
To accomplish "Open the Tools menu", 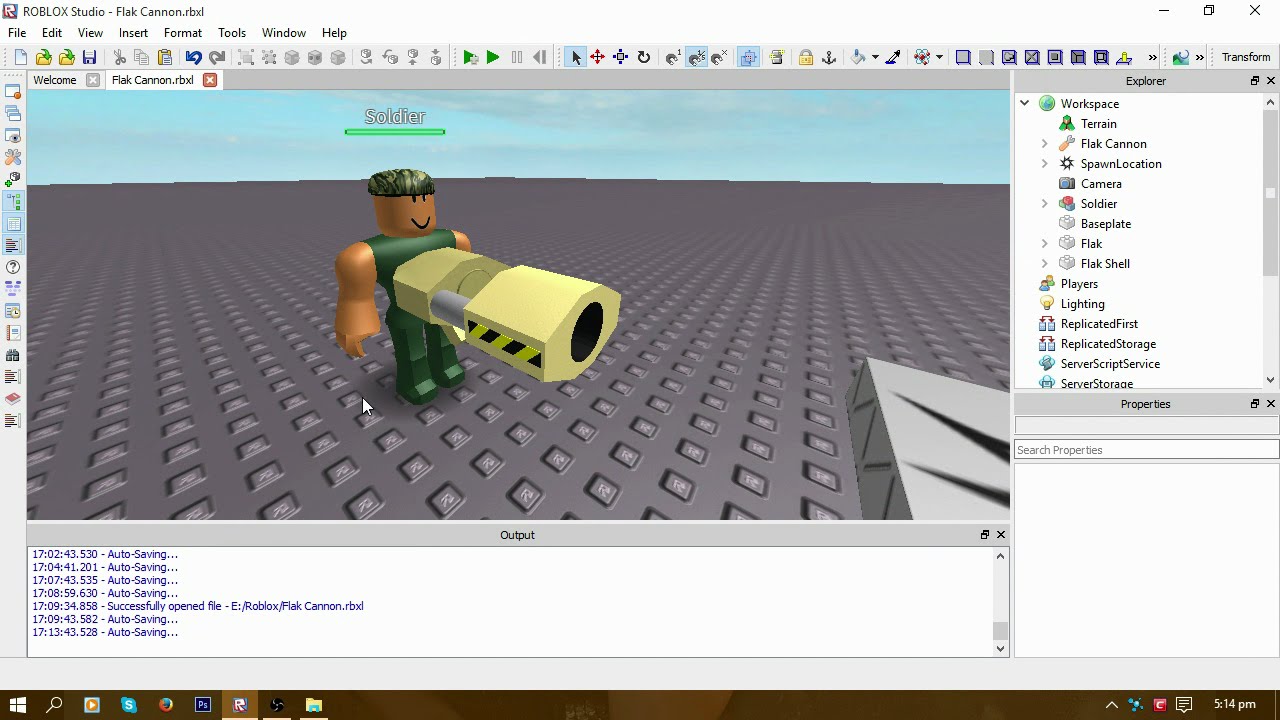I will point(232,33).
